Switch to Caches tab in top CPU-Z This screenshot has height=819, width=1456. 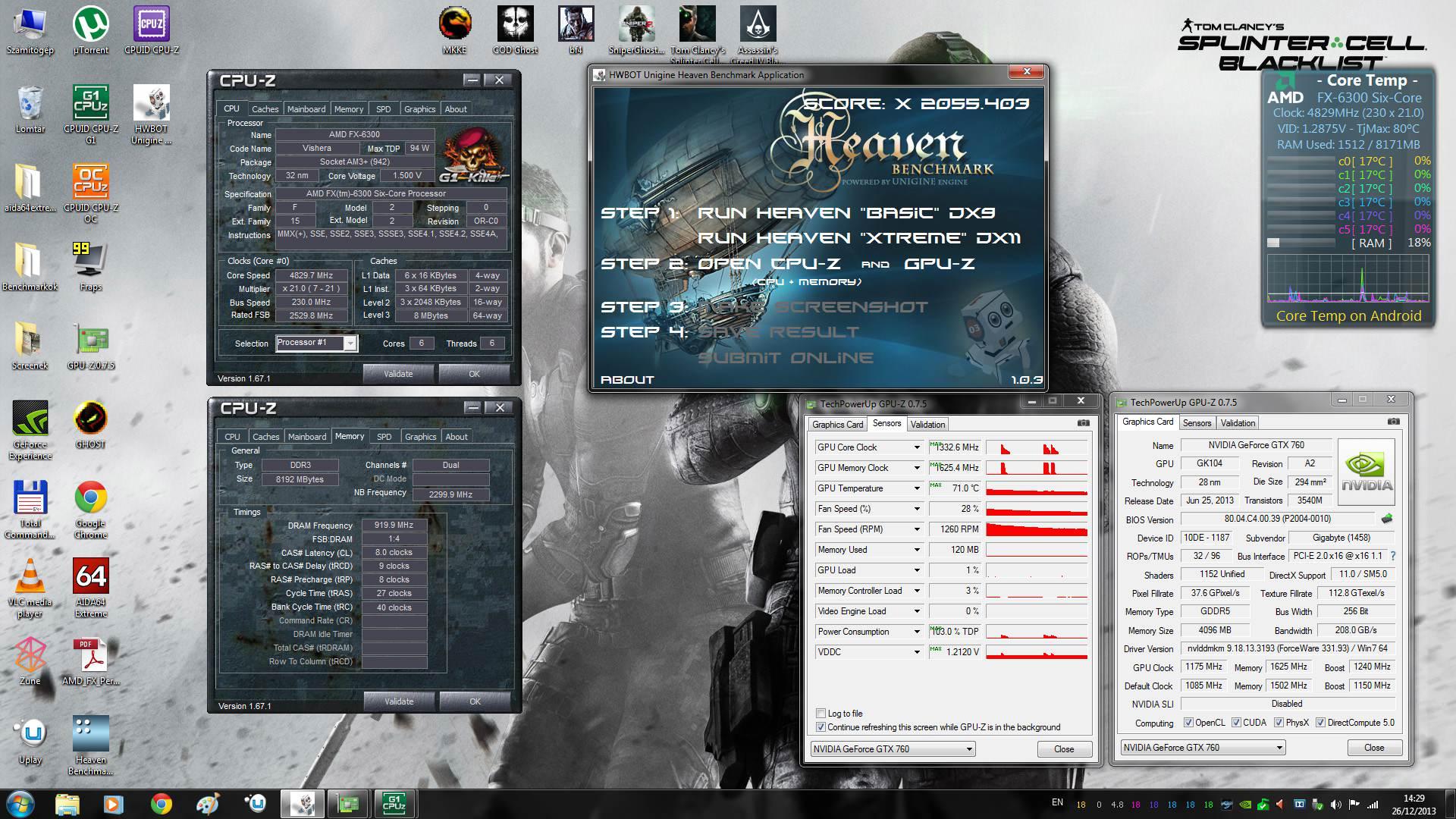tap(265, 109)
